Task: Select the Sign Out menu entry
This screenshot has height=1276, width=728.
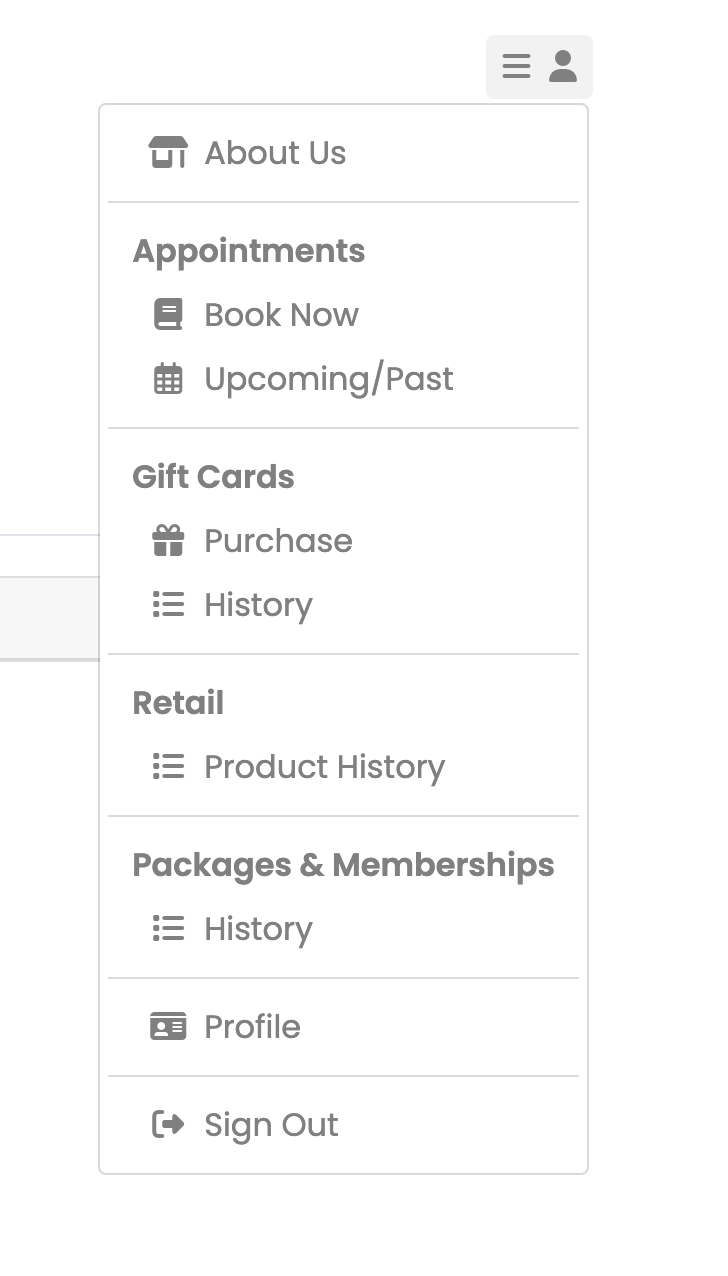Action: click(x=343, y=1125)
